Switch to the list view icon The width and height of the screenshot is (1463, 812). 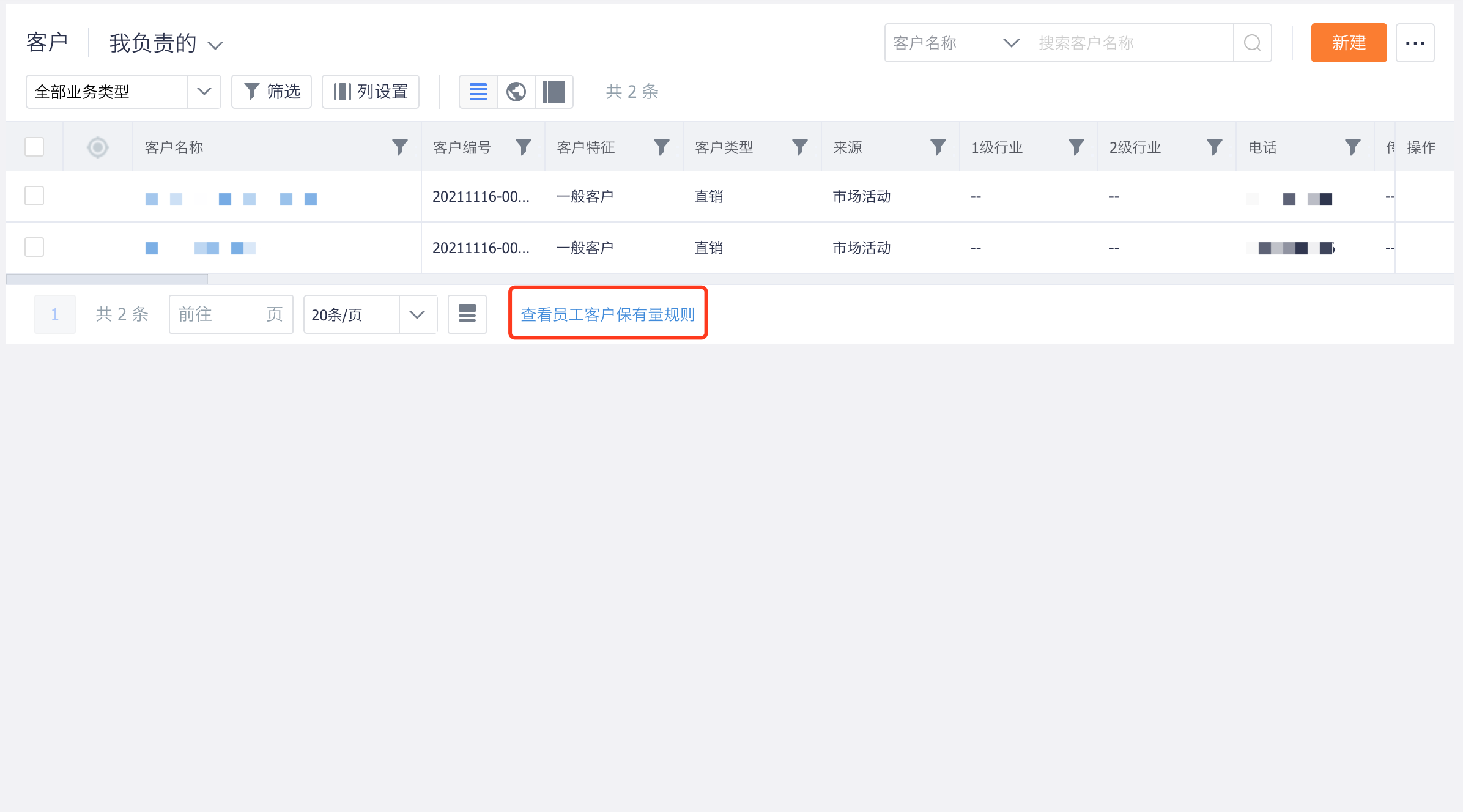click(478, 92)
